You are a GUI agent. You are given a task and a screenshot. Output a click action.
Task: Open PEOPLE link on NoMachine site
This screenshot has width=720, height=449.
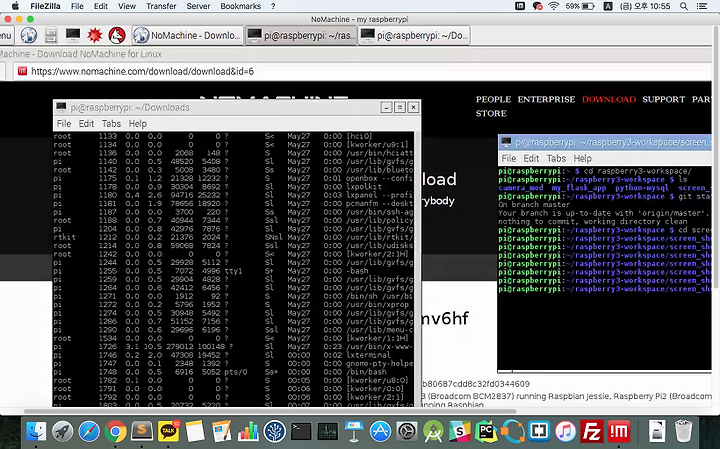click(x=493, y=100)
